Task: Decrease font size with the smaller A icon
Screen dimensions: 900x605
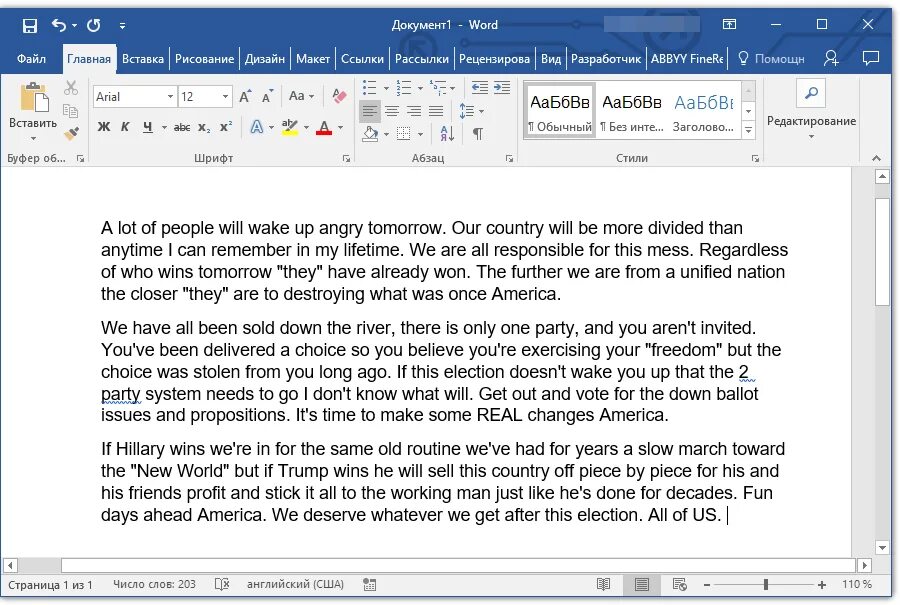Action: tap(267, 96)
